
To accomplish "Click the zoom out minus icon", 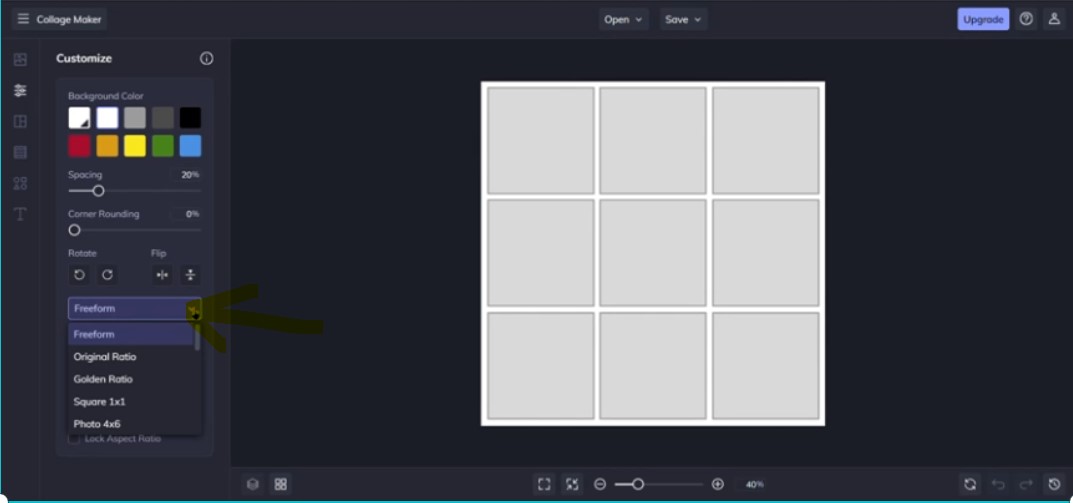I will tap(600, 484).
